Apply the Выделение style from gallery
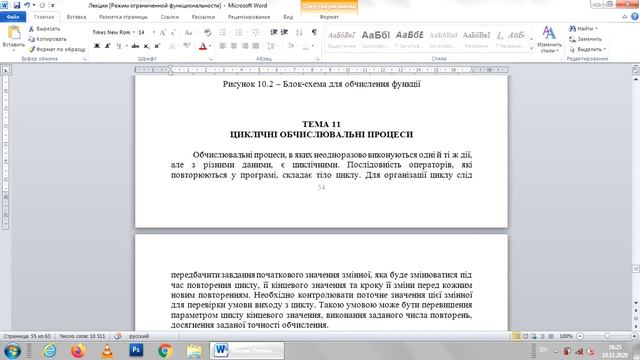 tap(342, 39)
